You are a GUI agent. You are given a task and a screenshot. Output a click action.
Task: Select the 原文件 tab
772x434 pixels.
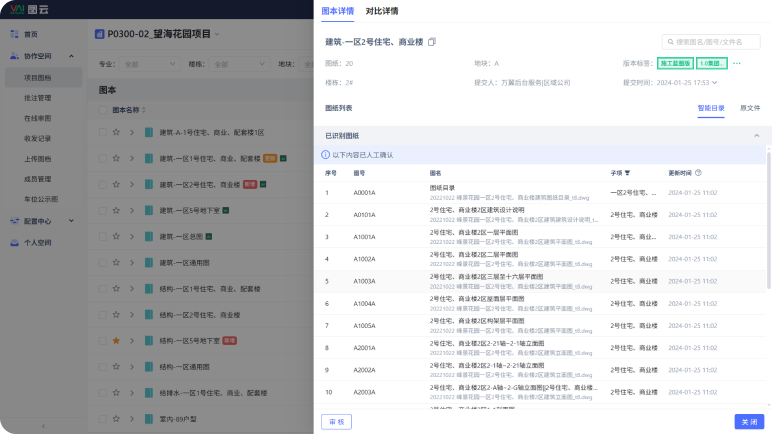pyautogui.click(x=749, y=107)
